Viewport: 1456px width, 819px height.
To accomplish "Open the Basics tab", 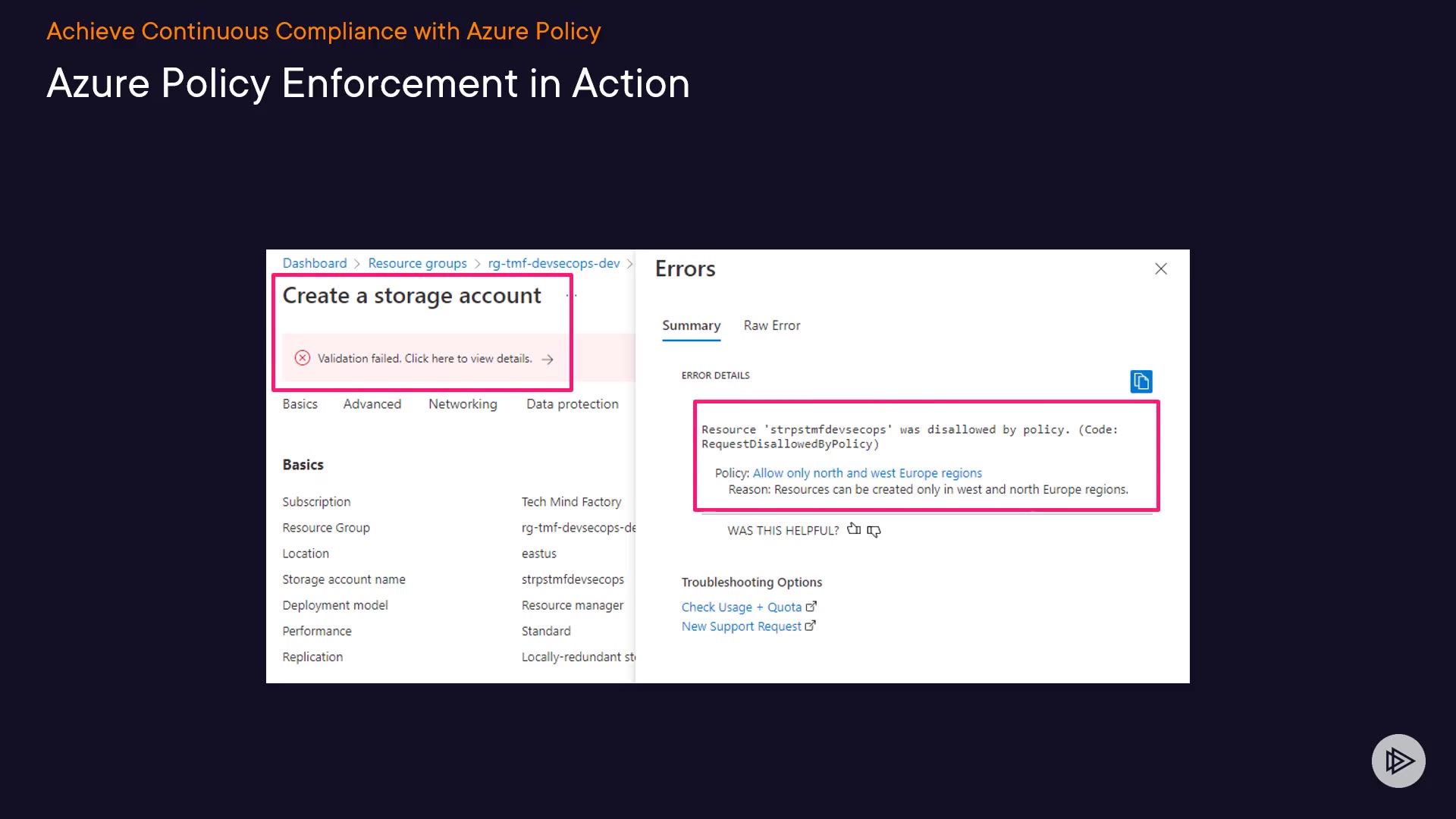I will tap(300, 404).
